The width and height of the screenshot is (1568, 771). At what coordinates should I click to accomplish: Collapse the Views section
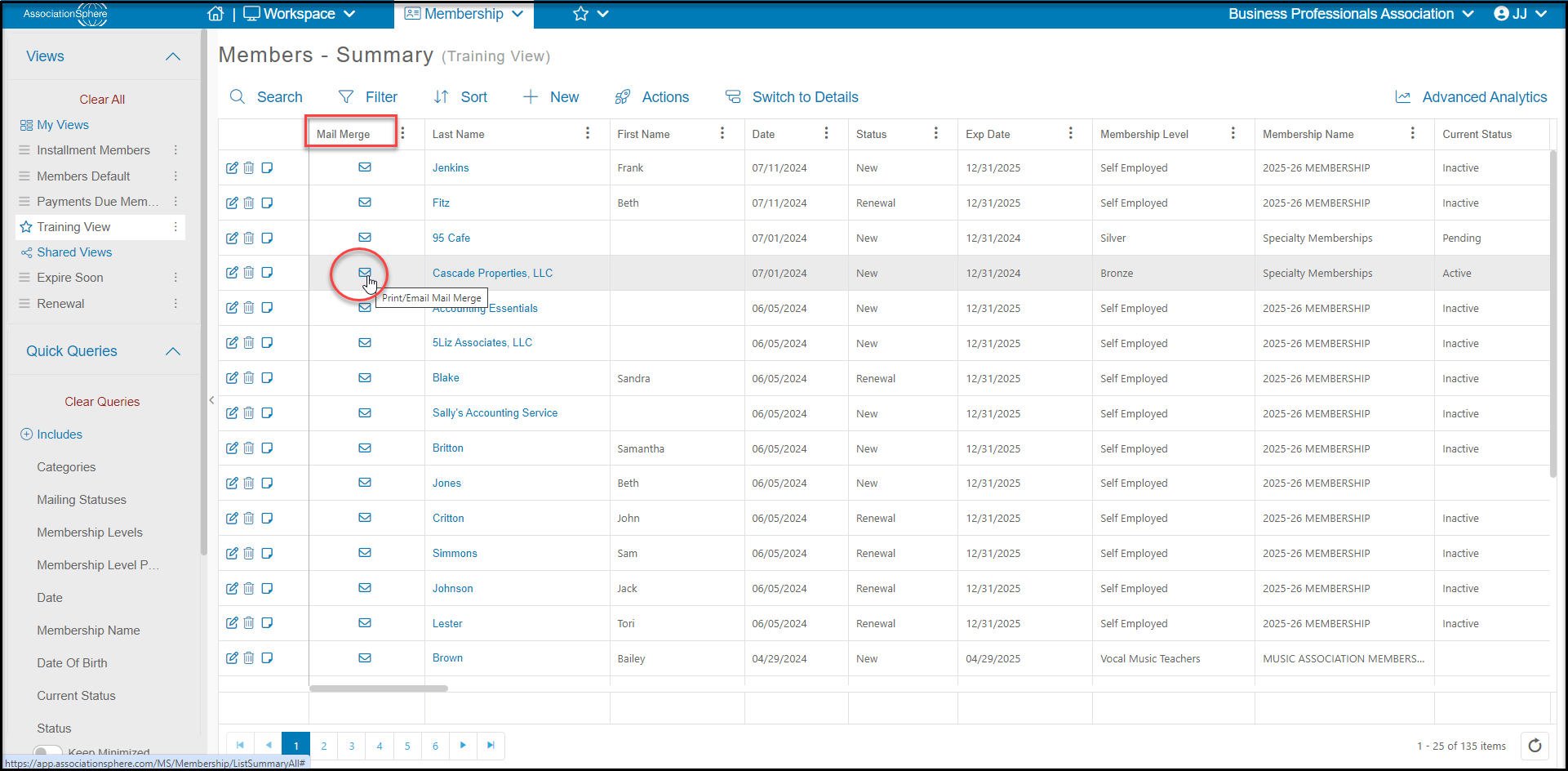tap(173, 56)
